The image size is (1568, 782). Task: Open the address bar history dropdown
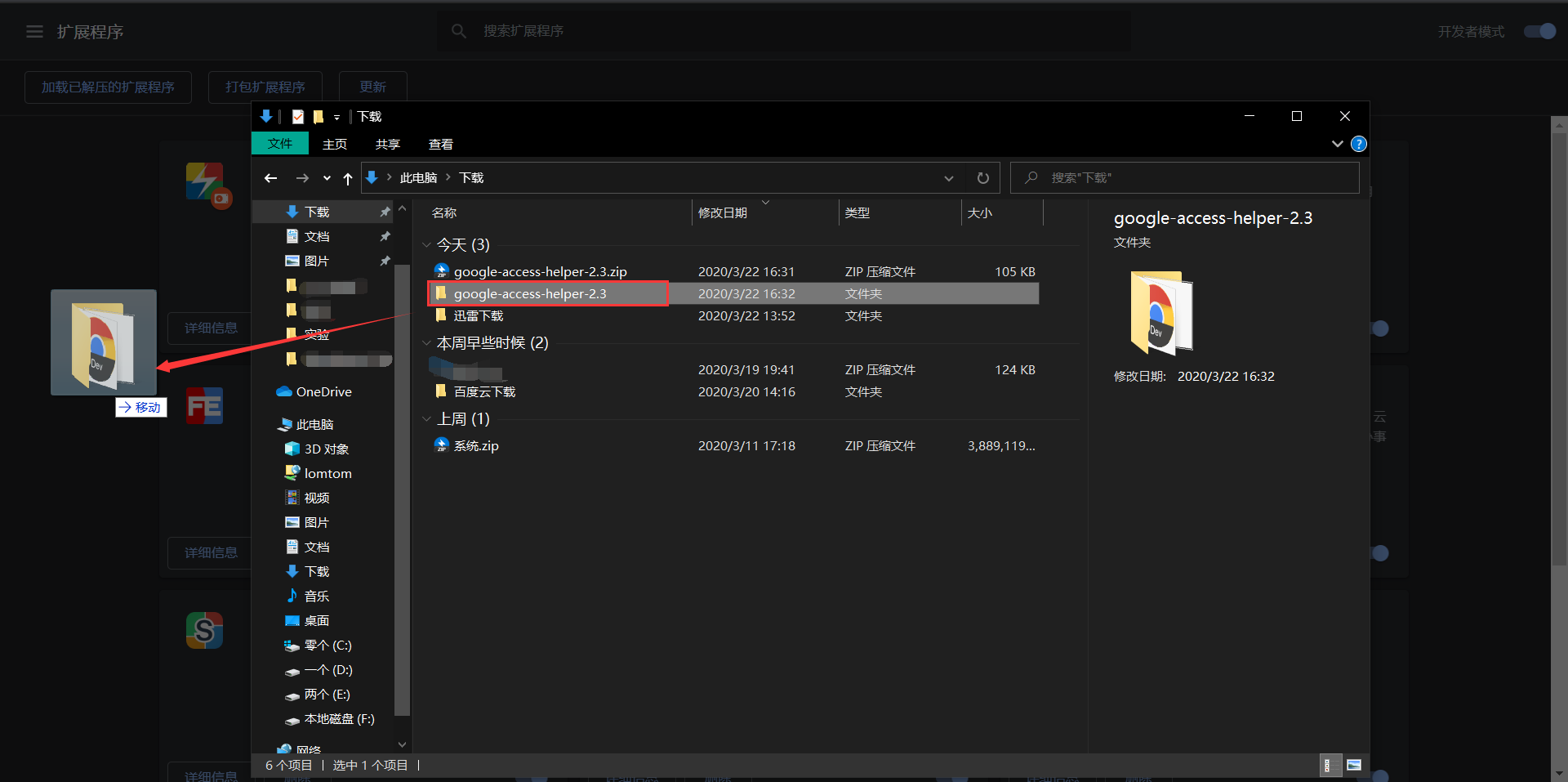coord(949,178)
